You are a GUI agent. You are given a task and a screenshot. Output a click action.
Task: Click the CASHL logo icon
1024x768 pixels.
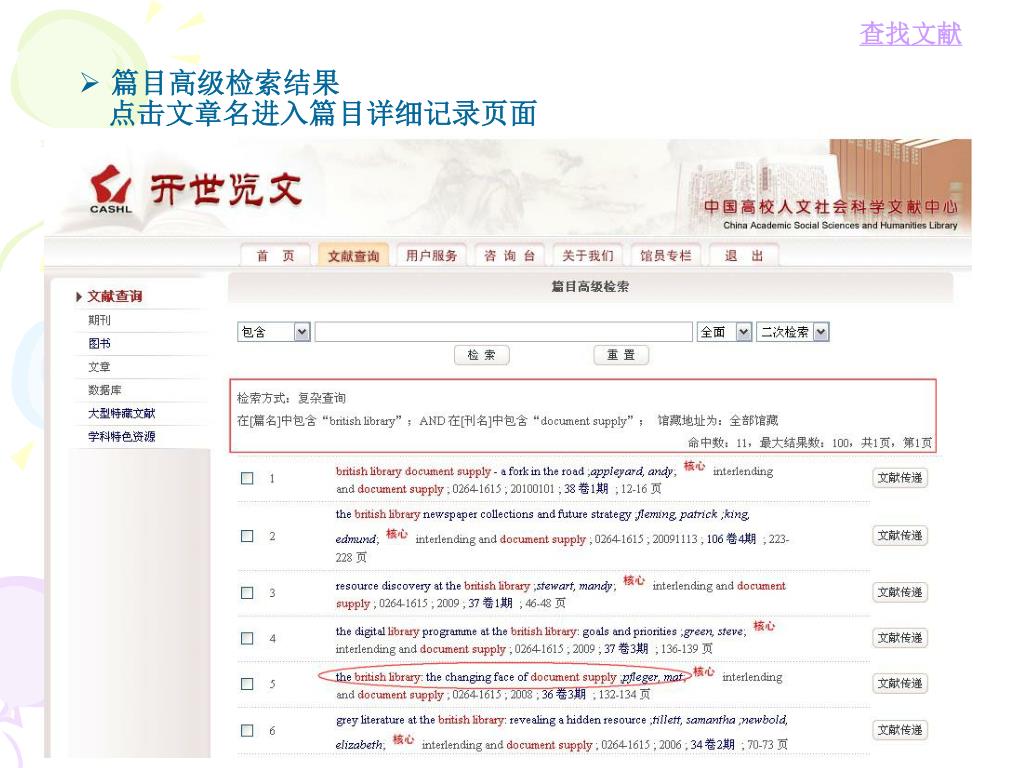[x=110, y=189]
